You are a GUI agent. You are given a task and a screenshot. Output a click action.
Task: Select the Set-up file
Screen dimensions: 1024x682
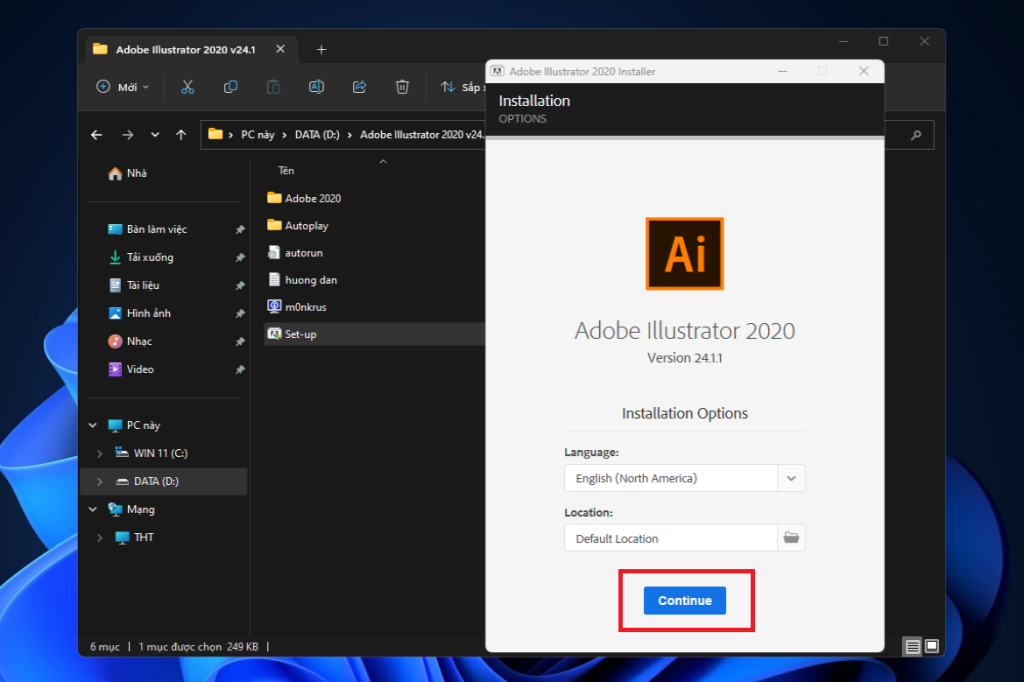(x=374, y=334)
